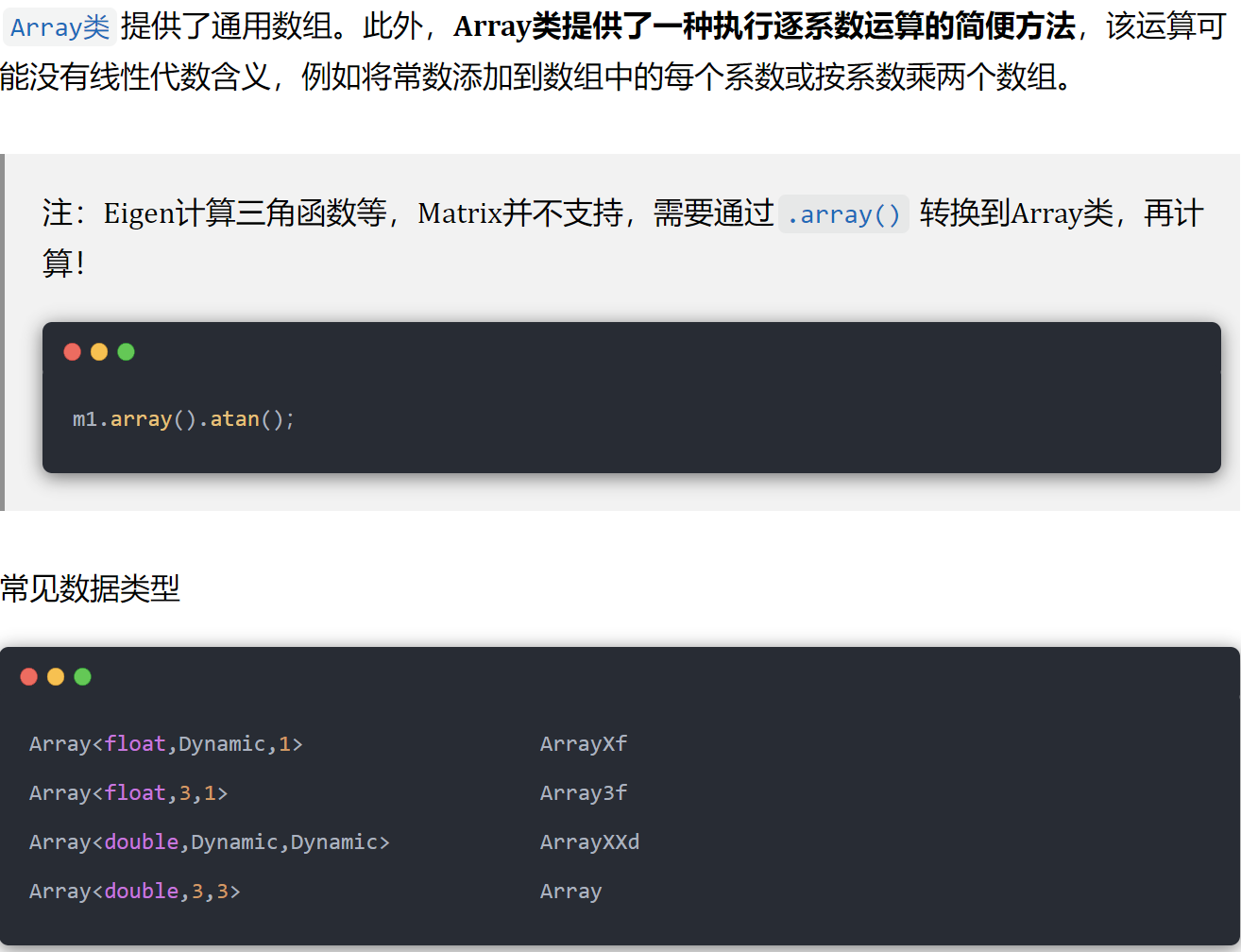Click the yellow dot in the Array types code block
This screenshot has height=952, width=1241.
56,676
